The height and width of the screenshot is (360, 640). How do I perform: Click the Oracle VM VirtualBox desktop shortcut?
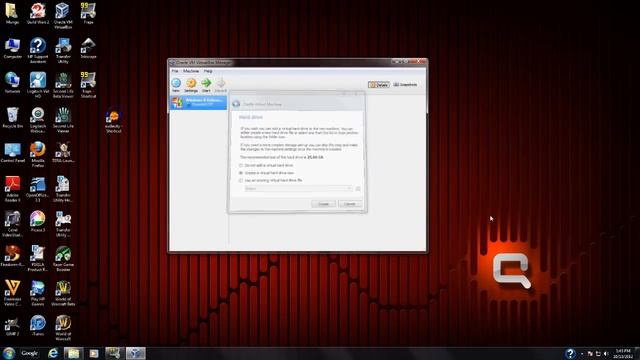(63, 16)
